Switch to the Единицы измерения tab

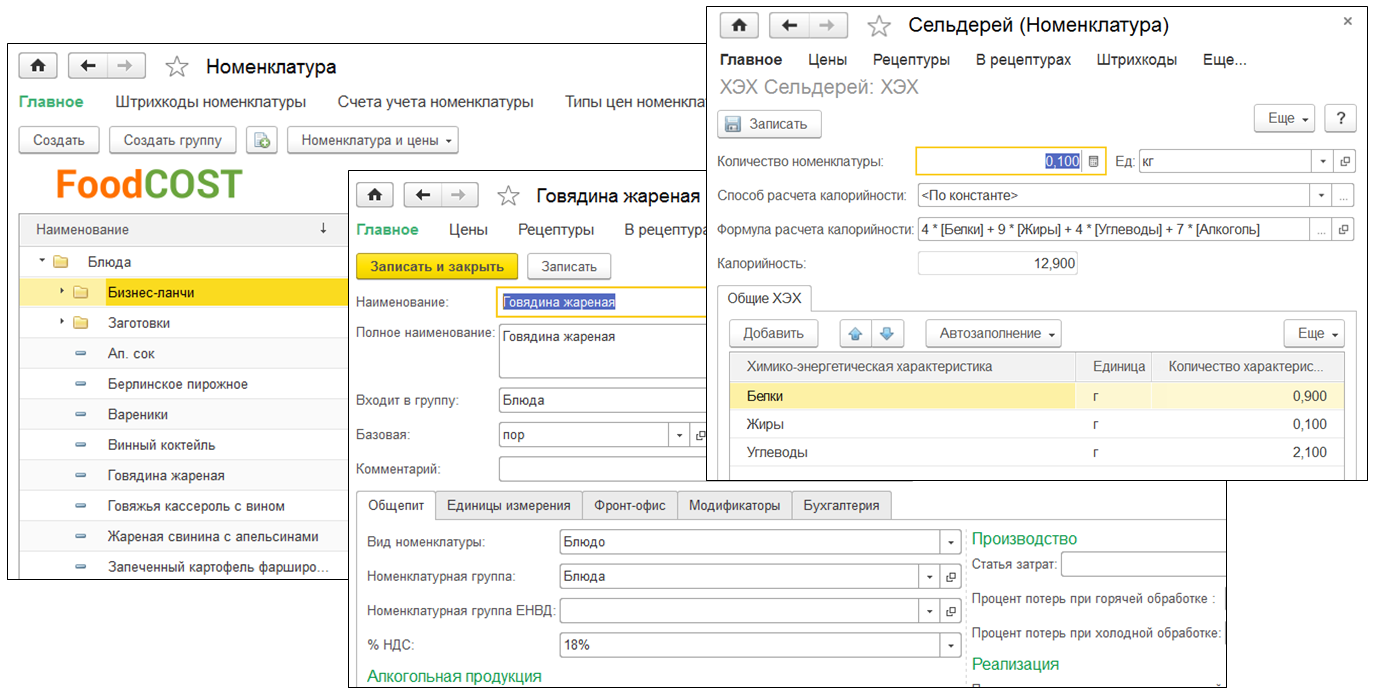[508, 505]
